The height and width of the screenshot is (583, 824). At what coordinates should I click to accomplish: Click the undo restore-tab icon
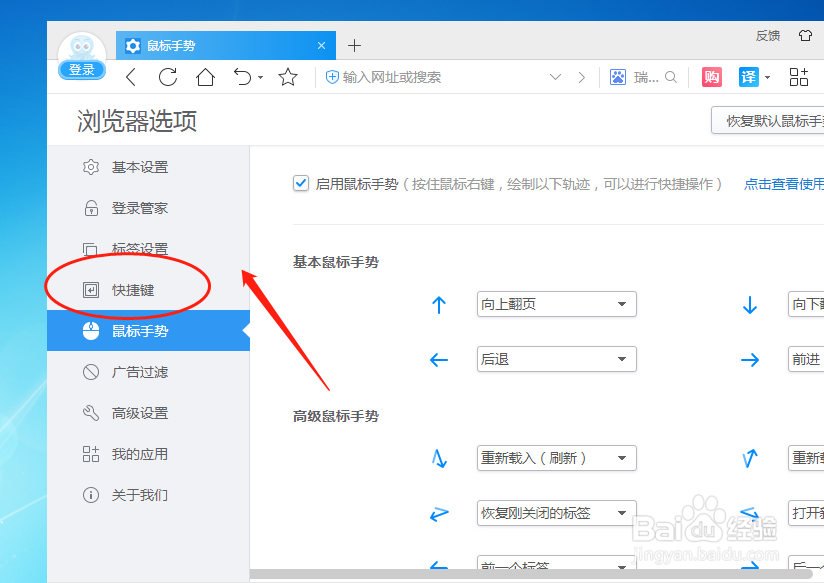[x=242, y=77]
